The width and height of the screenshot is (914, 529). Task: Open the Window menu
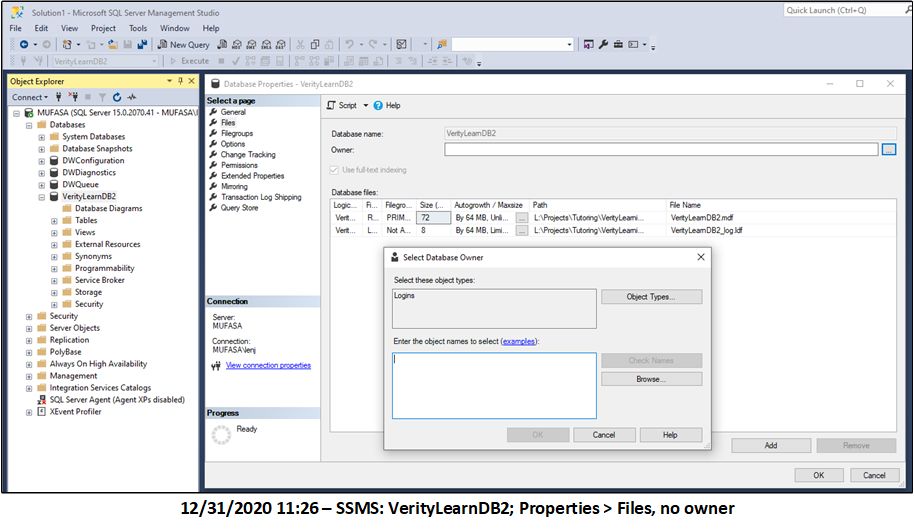point(174,28)
